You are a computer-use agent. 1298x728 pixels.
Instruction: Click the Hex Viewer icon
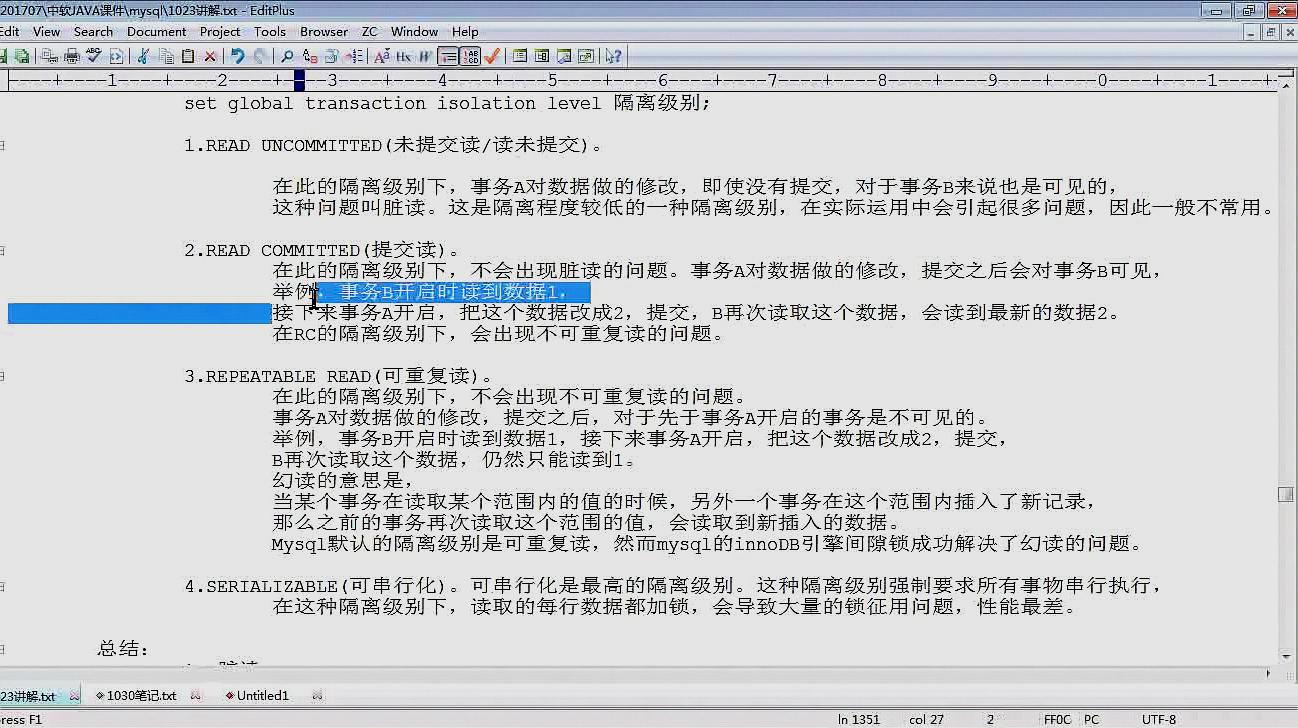click(x=404, y=57)
